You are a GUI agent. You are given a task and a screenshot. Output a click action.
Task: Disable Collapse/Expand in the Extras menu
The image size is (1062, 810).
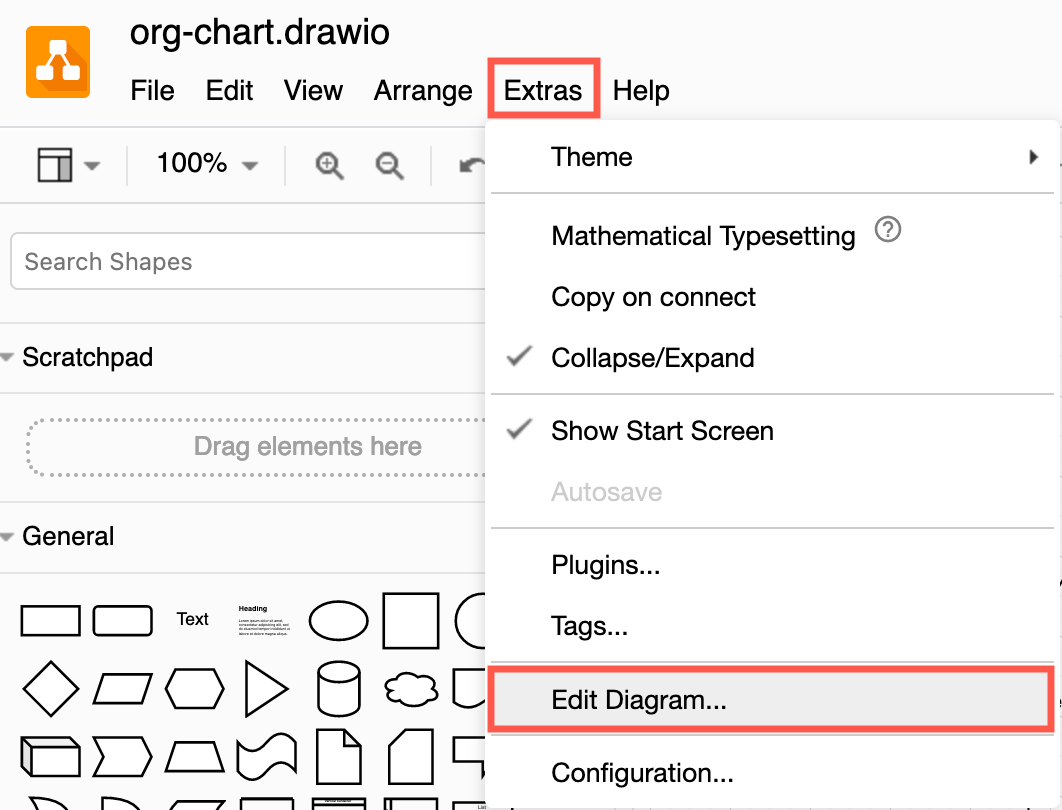(x=652, y=357)
